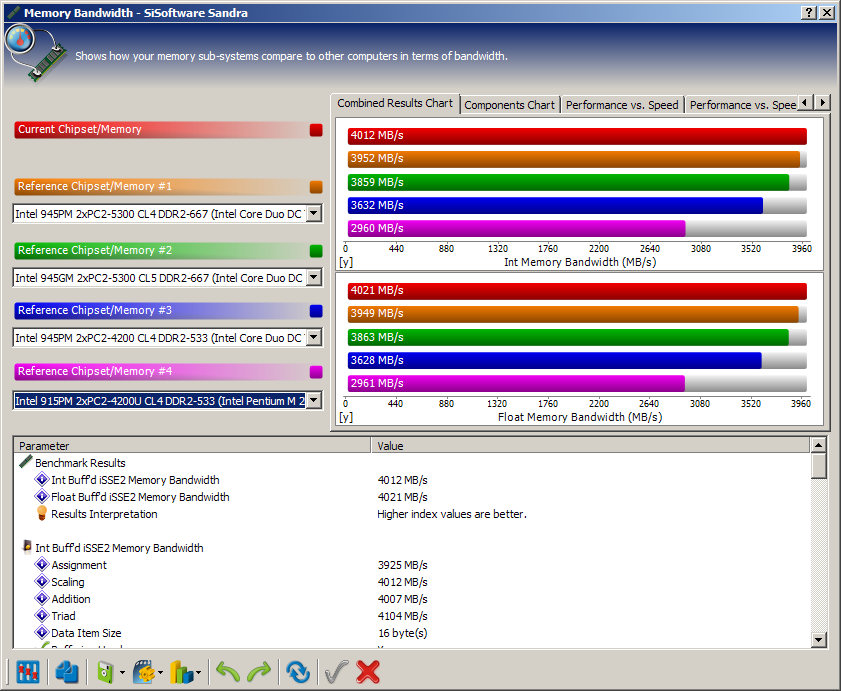Click the orange 3952 MB/s bar in Int chart
The height and width of the screenshot is (691, 841).
(574, 159)
